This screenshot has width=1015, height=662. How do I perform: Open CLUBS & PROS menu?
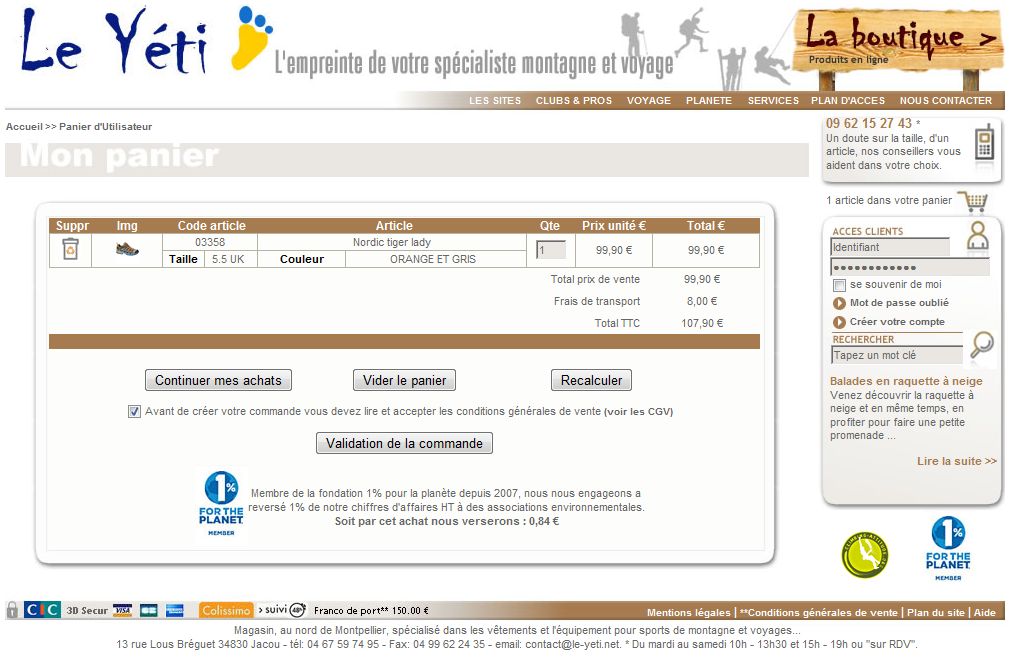(x=574, y=101)
